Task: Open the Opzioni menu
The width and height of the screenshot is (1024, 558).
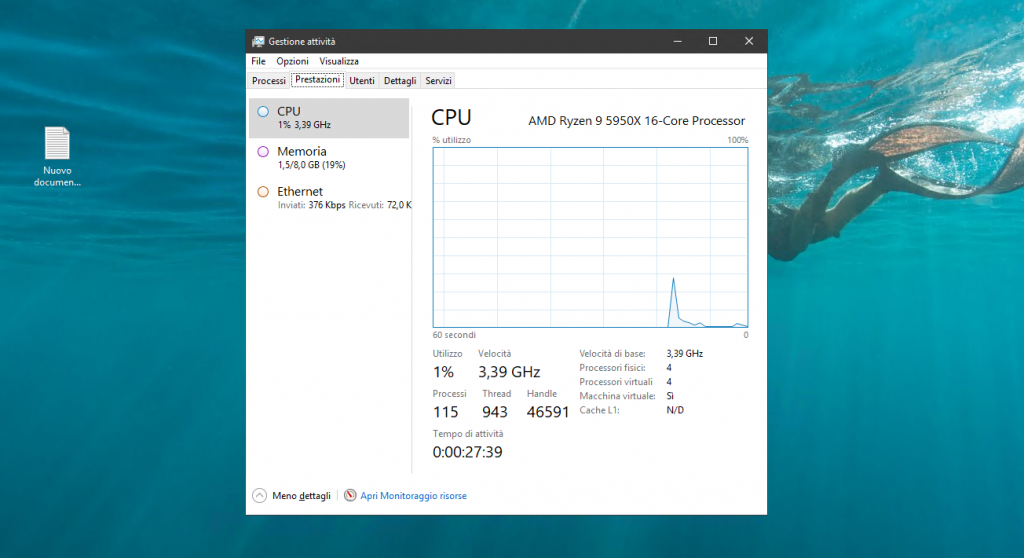Action: (293, 61)
